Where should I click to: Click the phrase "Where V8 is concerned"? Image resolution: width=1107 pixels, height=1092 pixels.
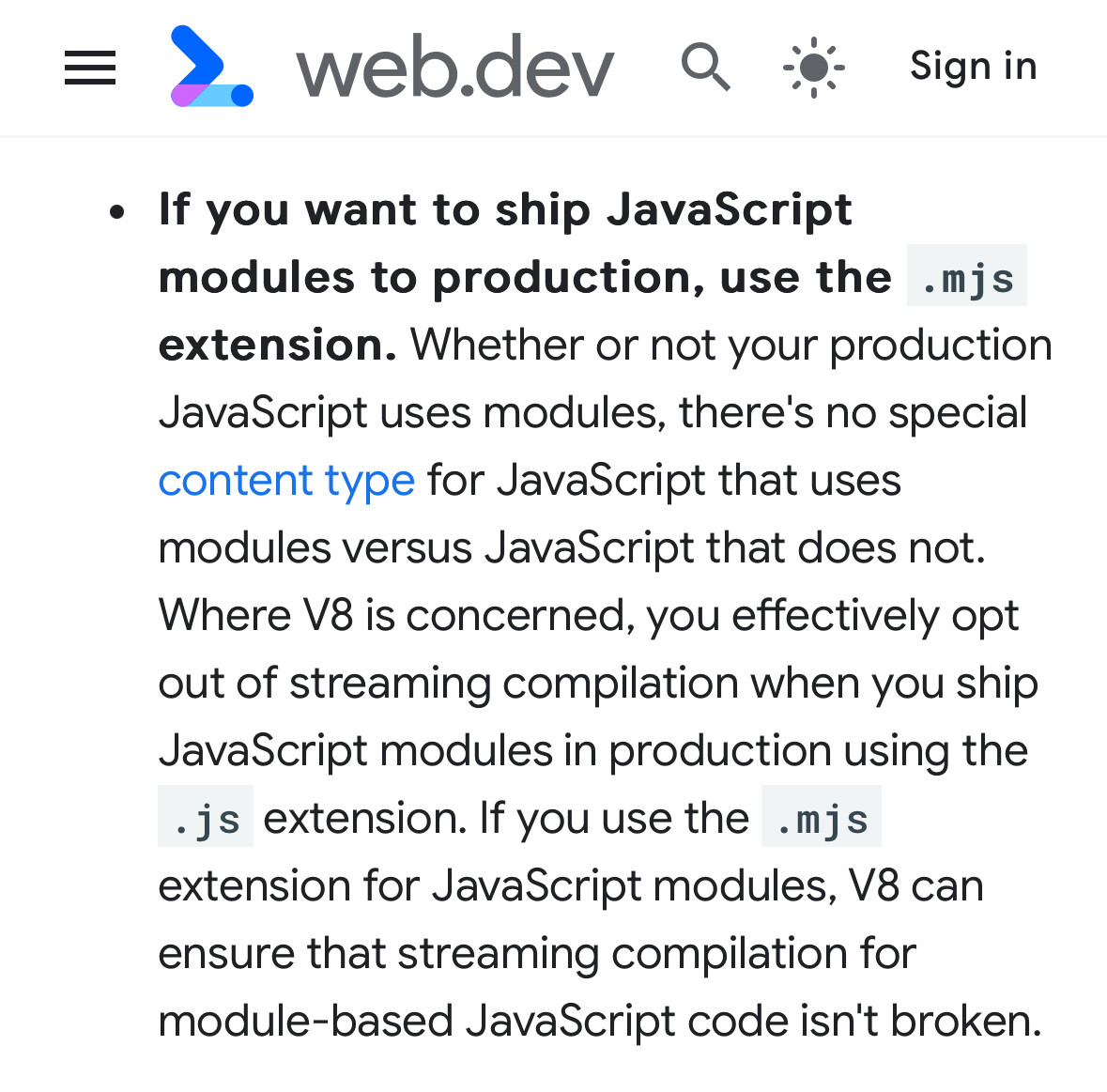pyautogui.click(x=392, y=616)
